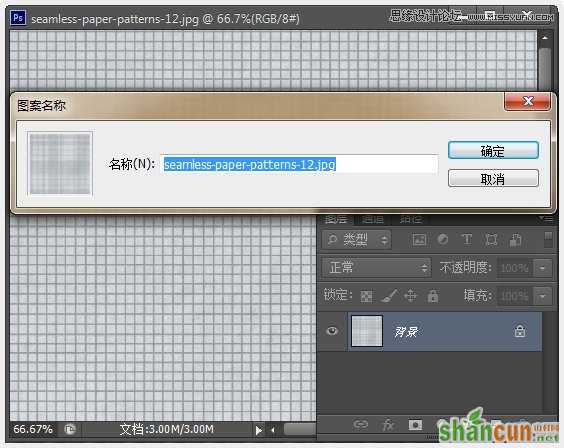Switch to the 通道 channels tab
The height and width of the screenshot is (448, 564).
373,219
